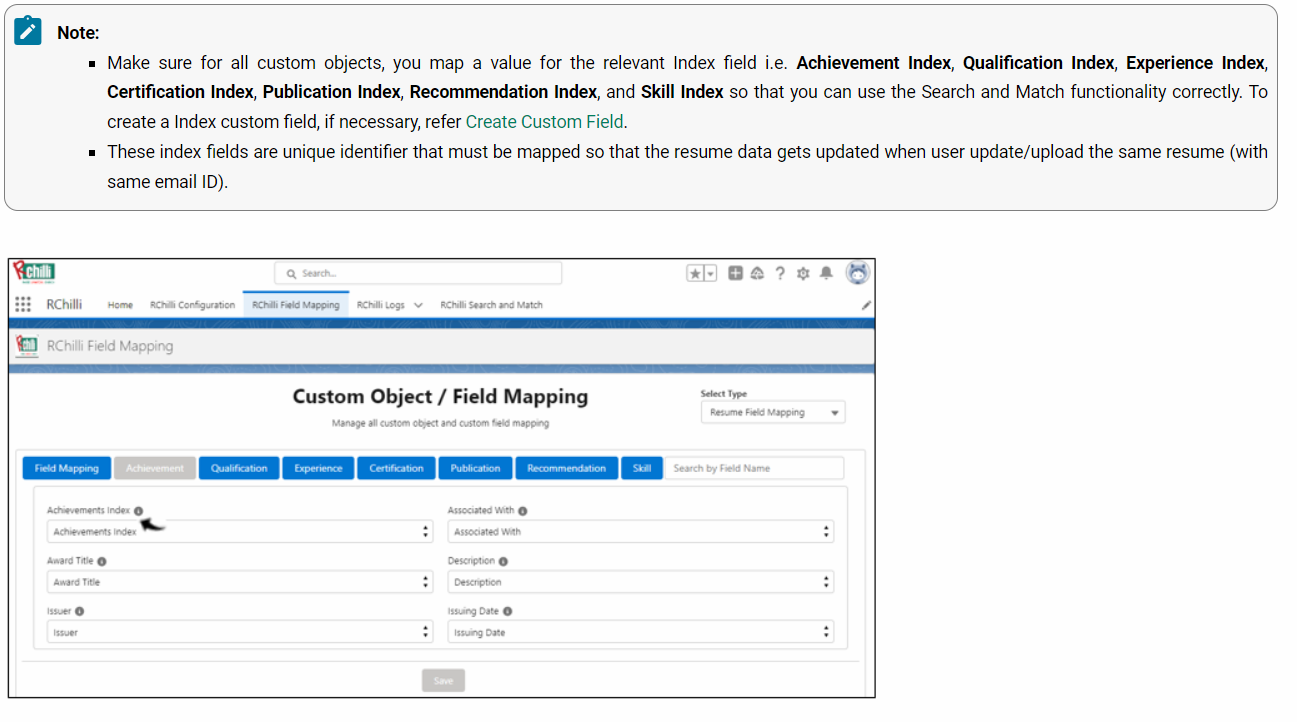Switch to the Experience section

coord(318,468)
